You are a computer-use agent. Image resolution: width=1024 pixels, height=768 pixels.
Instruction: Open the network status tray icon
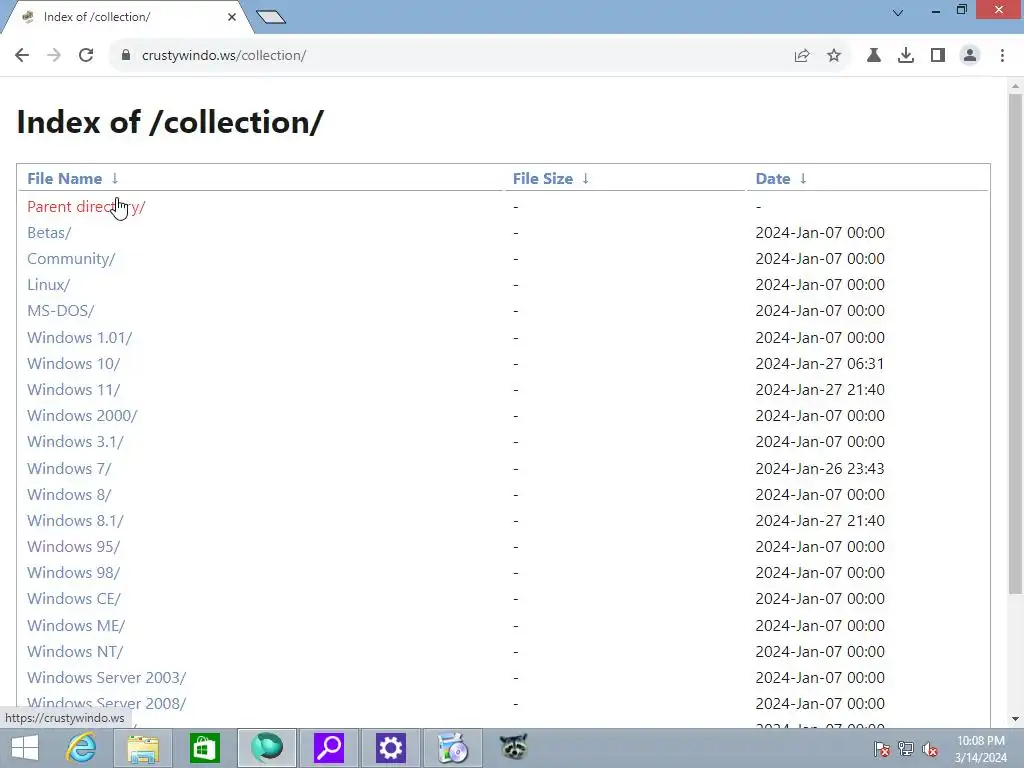tap(906, 749)
